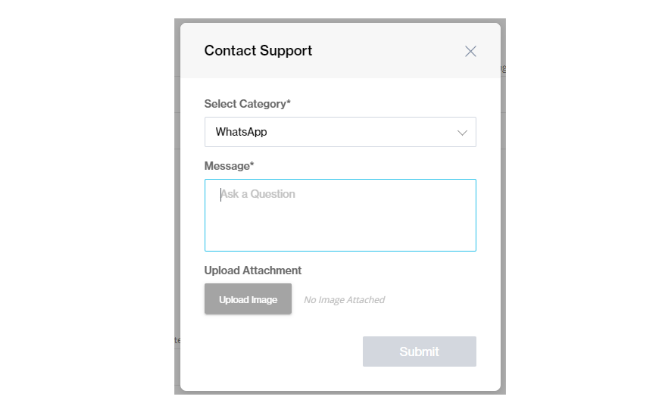
Task: Click dimmed backdrop left of the dialog
Action: [x=177, y=200]
